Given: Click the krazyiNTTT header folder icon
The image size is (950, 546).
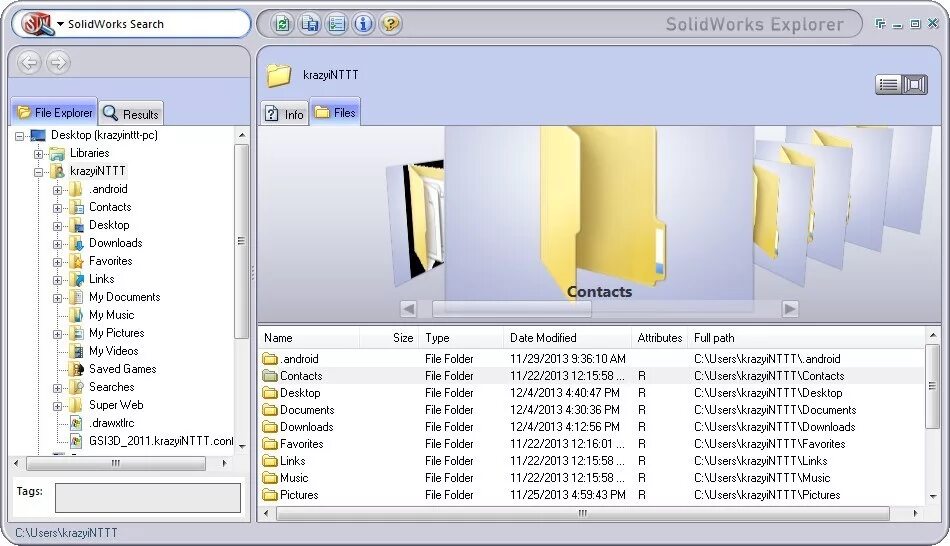Looking at the screenshot, I should point(279,76).
